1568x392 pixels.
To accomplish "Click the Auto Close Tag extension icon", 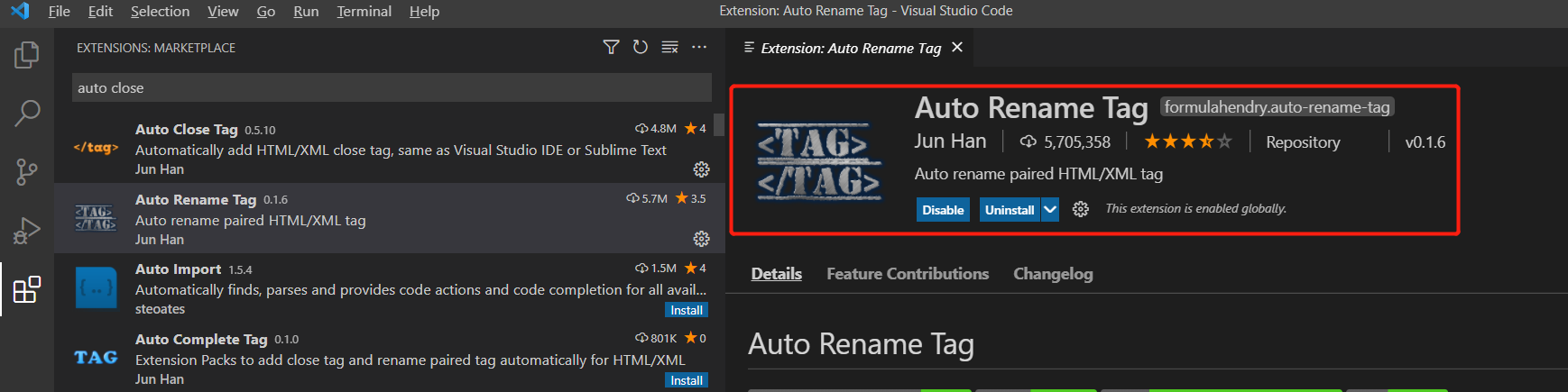I will tap(96, 147).
